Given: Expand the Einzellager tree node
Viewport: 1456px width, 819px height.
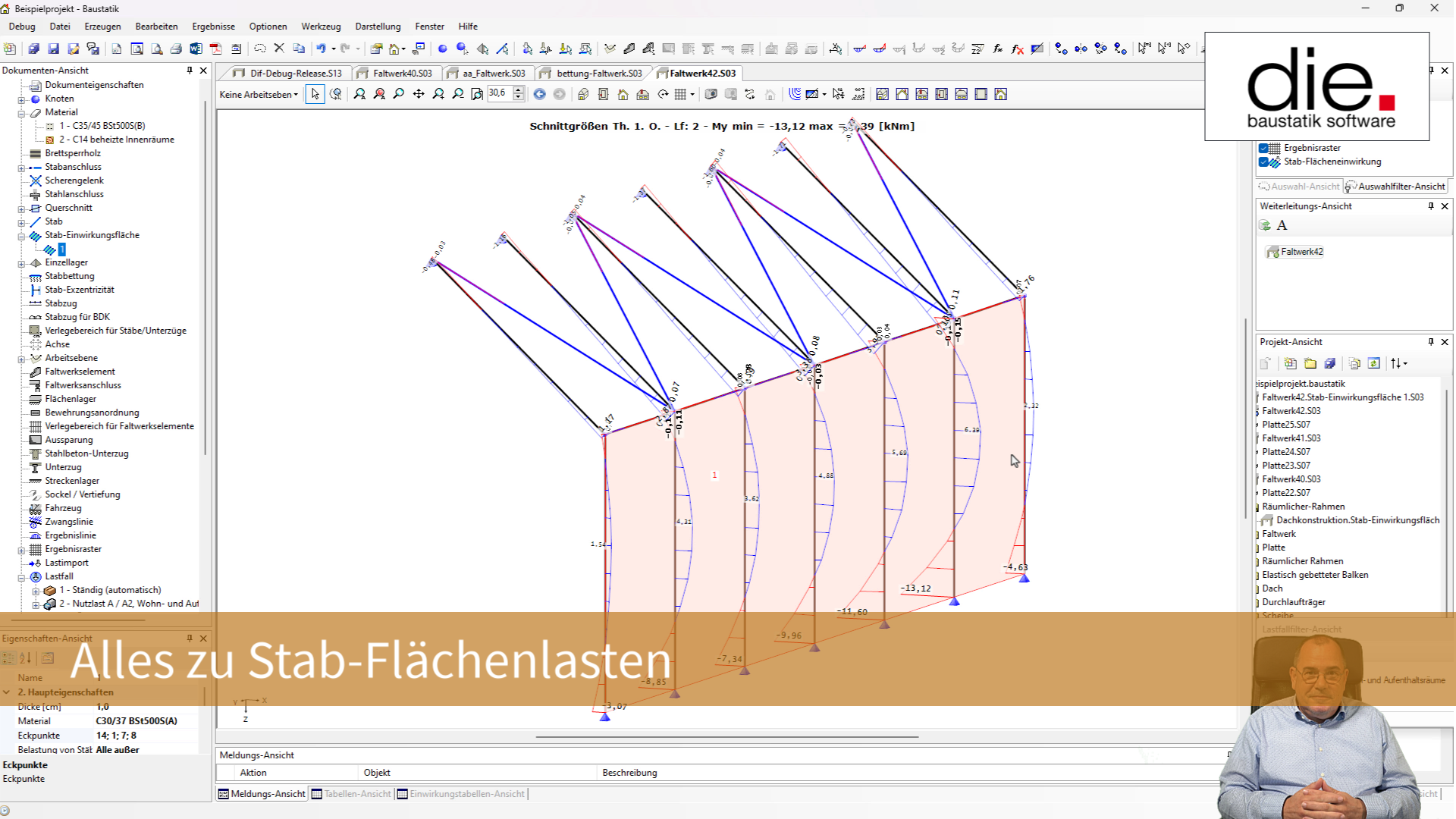Looking at the screenshot, I should click(21, 263).
